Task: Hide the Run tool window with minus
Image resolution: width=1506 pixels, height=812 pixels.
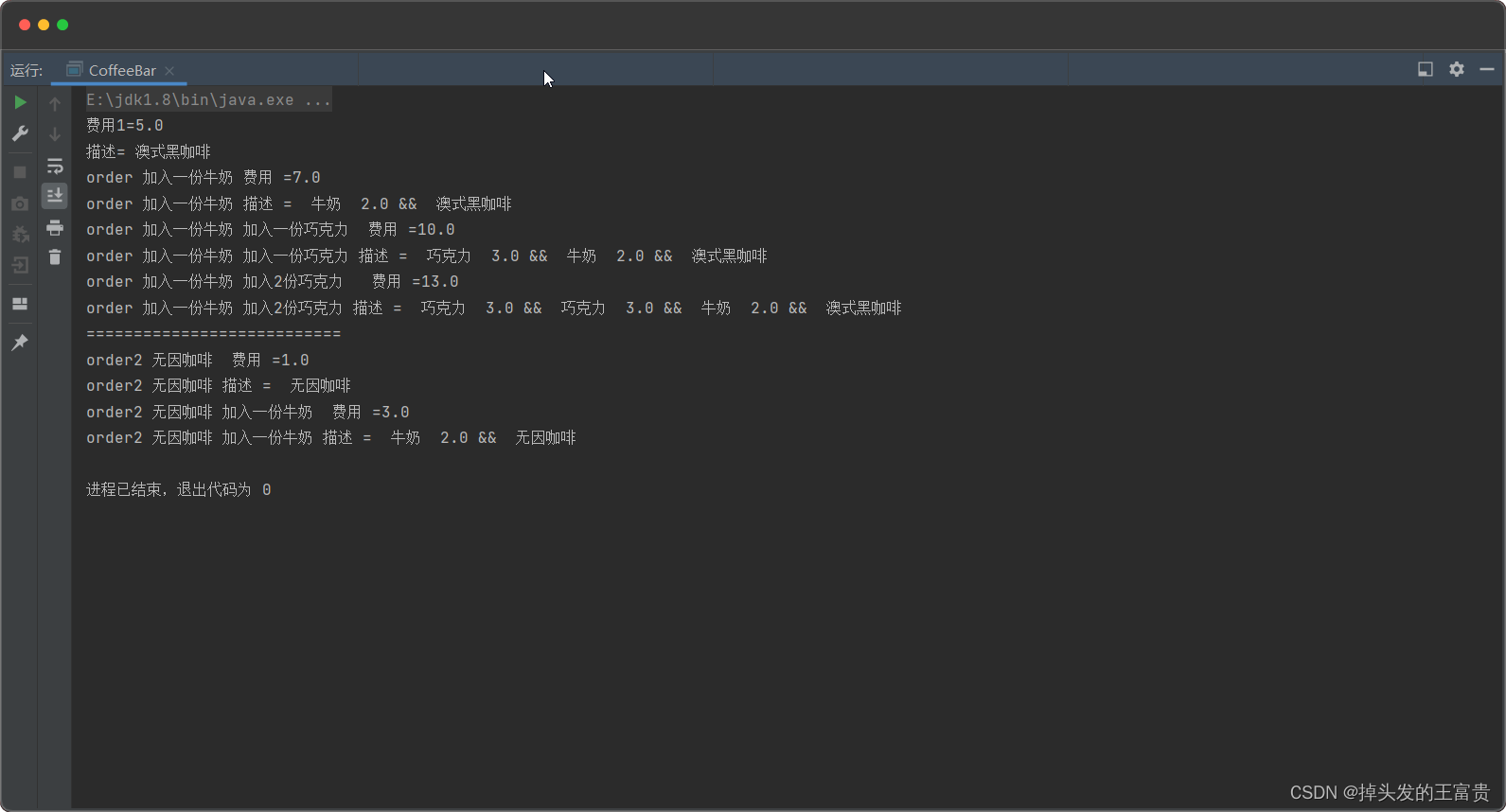Action: 1487,69
